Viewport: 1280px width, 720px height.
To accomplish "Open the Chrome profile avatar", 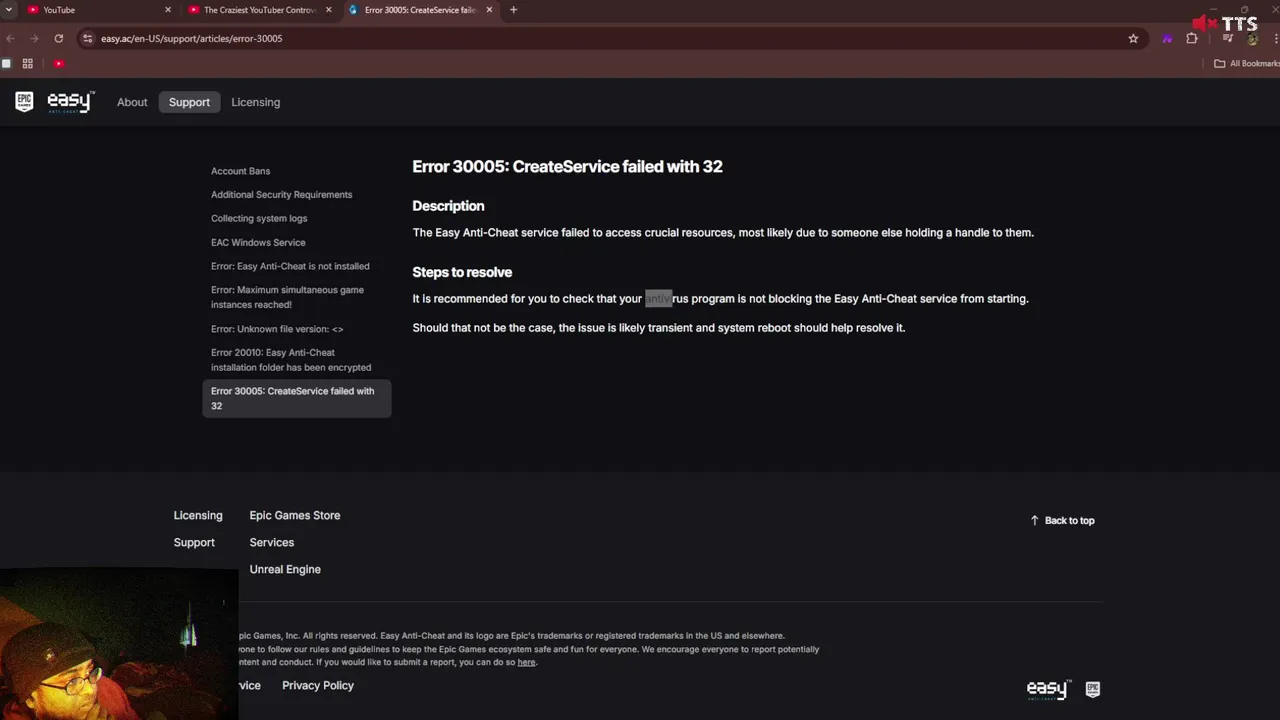I will coord(1252,39).
